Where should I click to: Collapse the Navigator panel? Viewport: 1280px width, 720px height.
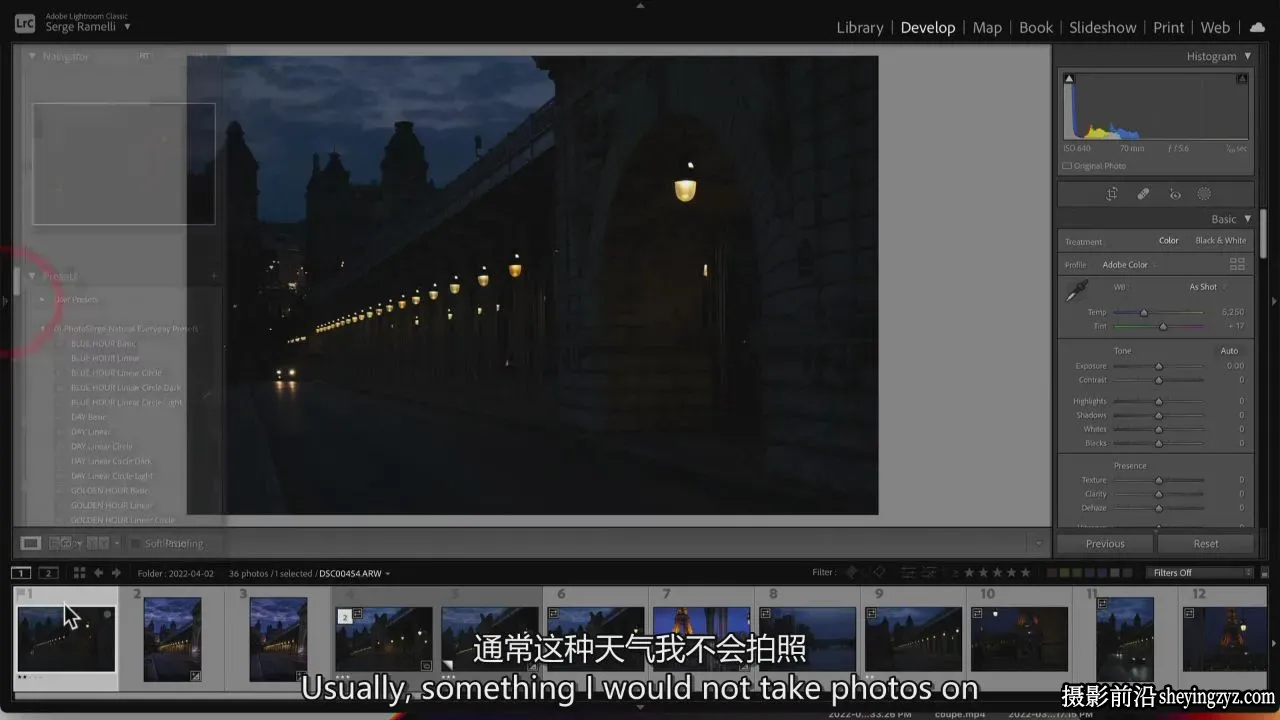click(x=32, y=56)
